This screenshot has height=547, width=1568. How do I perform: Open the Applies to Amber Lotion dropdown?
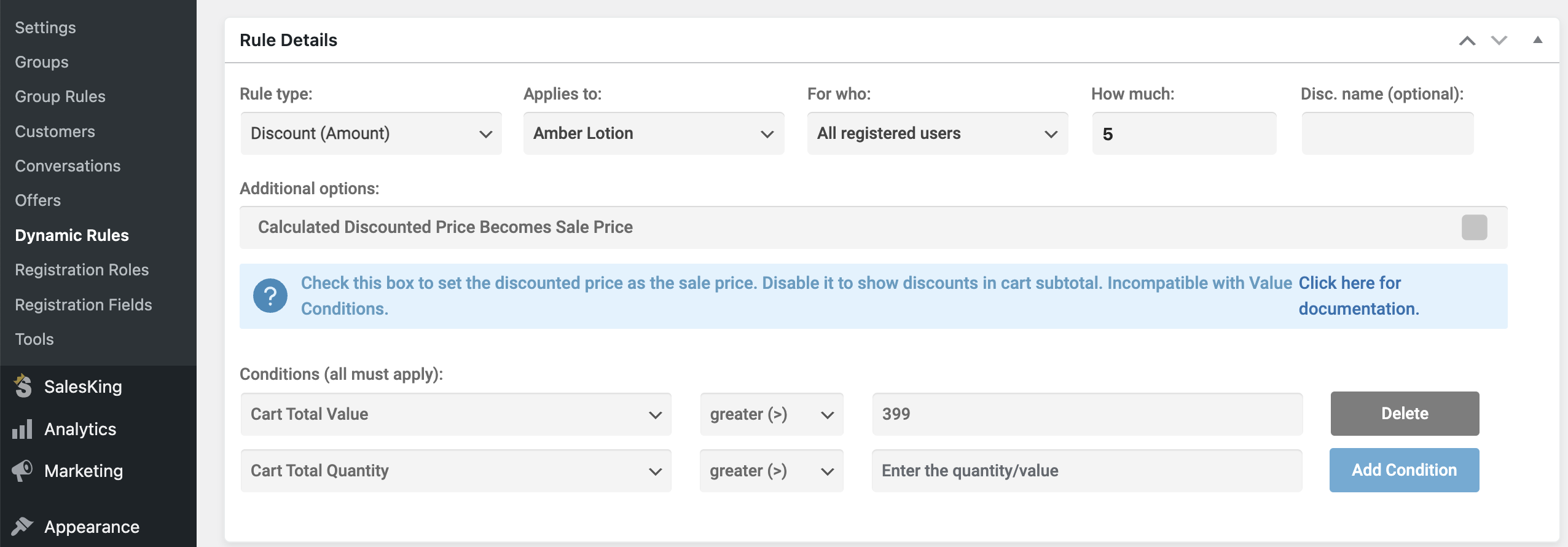click(654, 133)
